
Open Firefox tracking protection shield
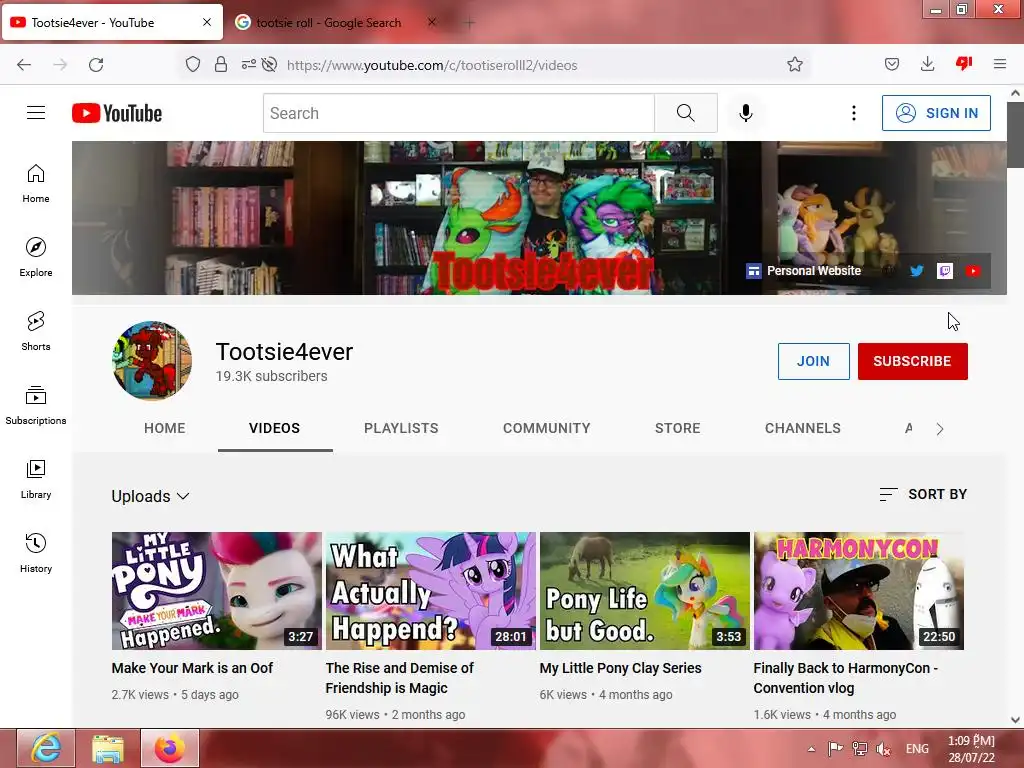click(193, 65)
